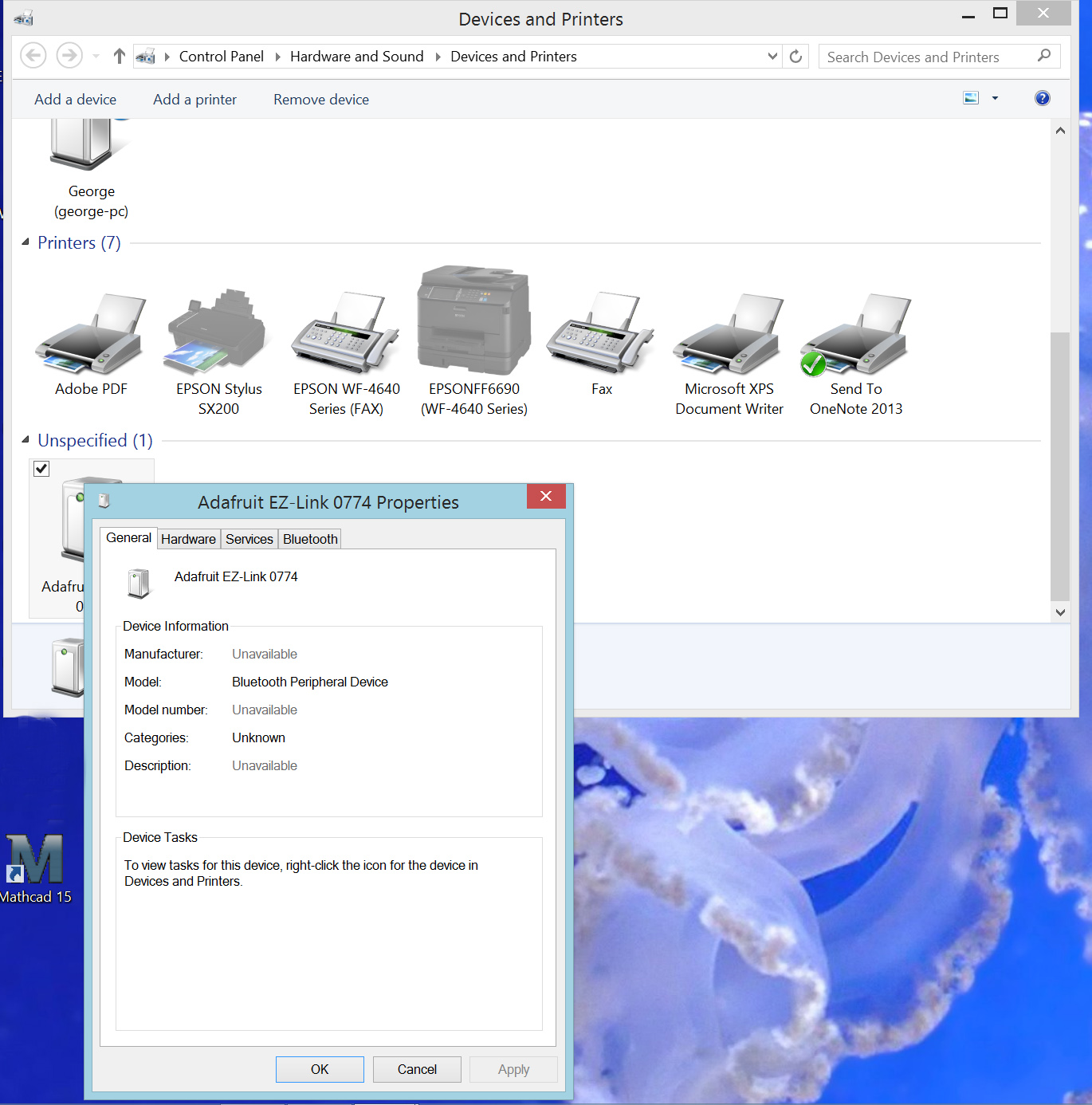Click Add a device in the toolbar

click(75, 100)
